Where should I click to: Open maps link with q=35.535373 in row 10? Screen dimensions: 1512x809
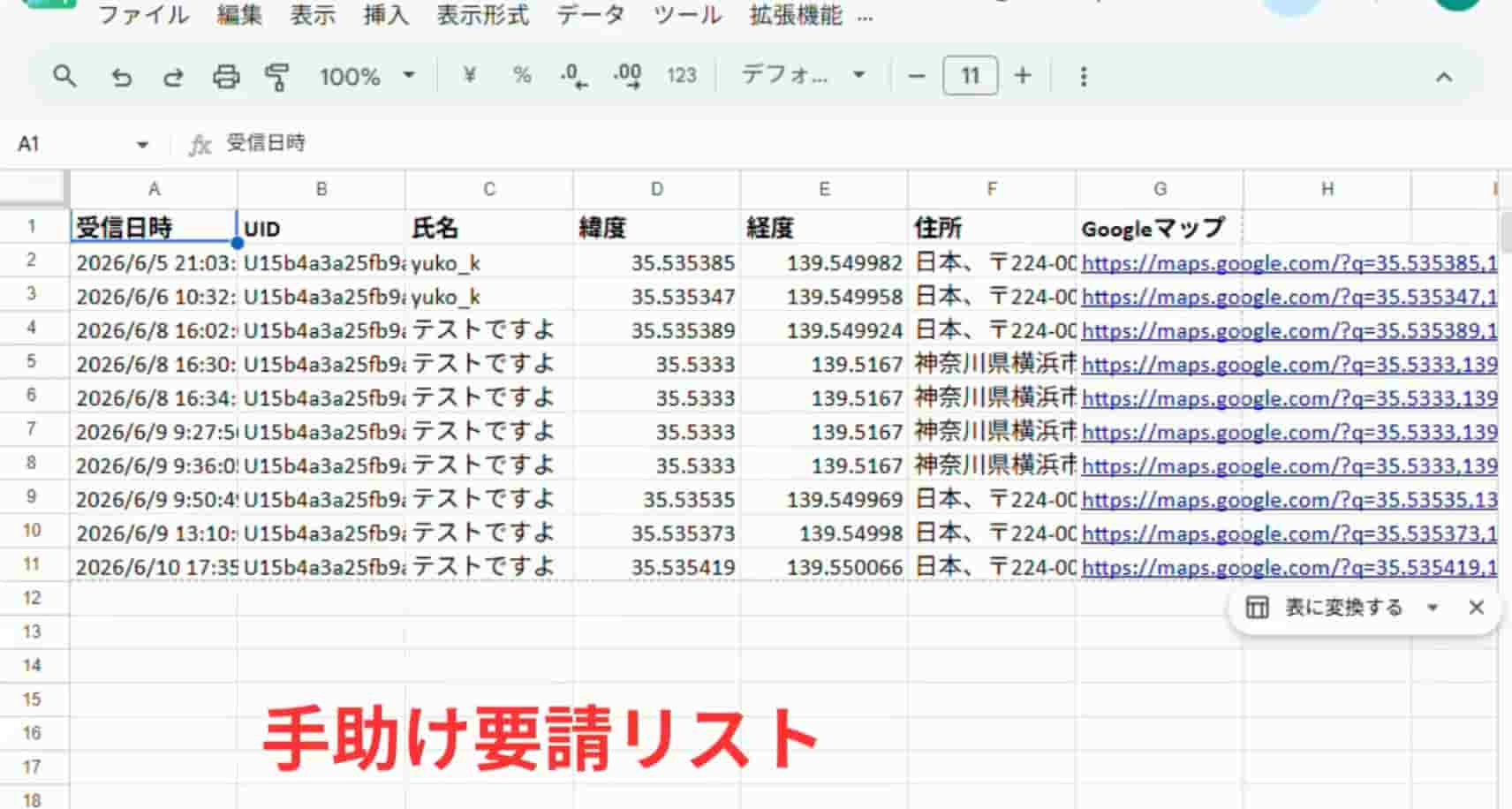coord(1289,533)
